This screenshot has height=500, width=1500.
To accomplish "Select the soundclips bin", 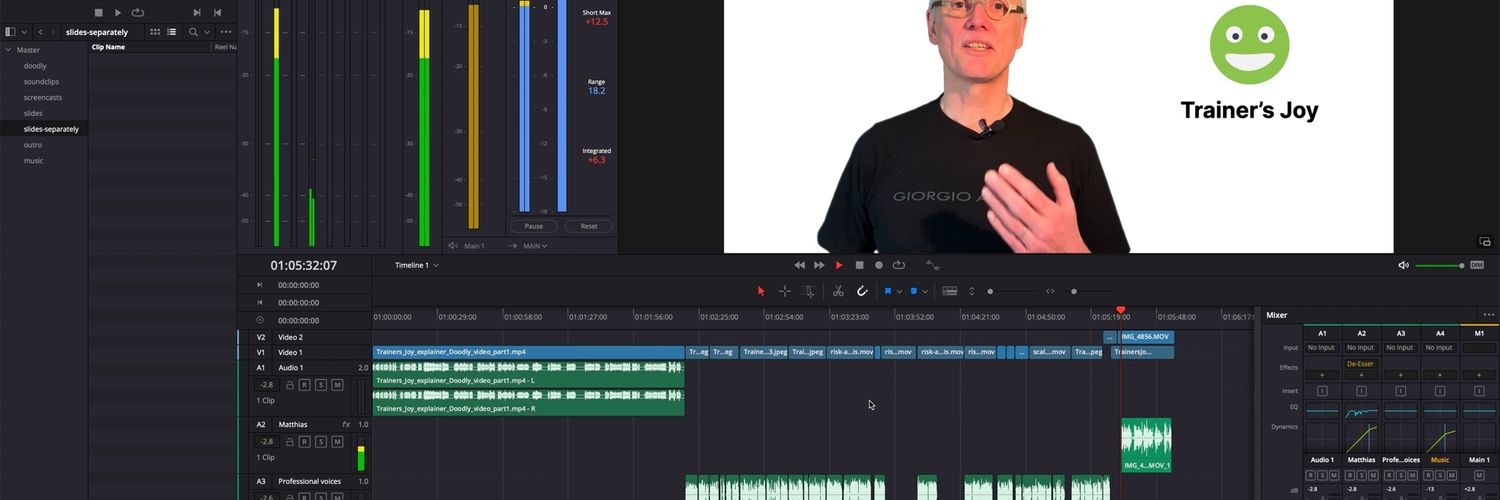I will pyautogui.click(x=41, y=81).
